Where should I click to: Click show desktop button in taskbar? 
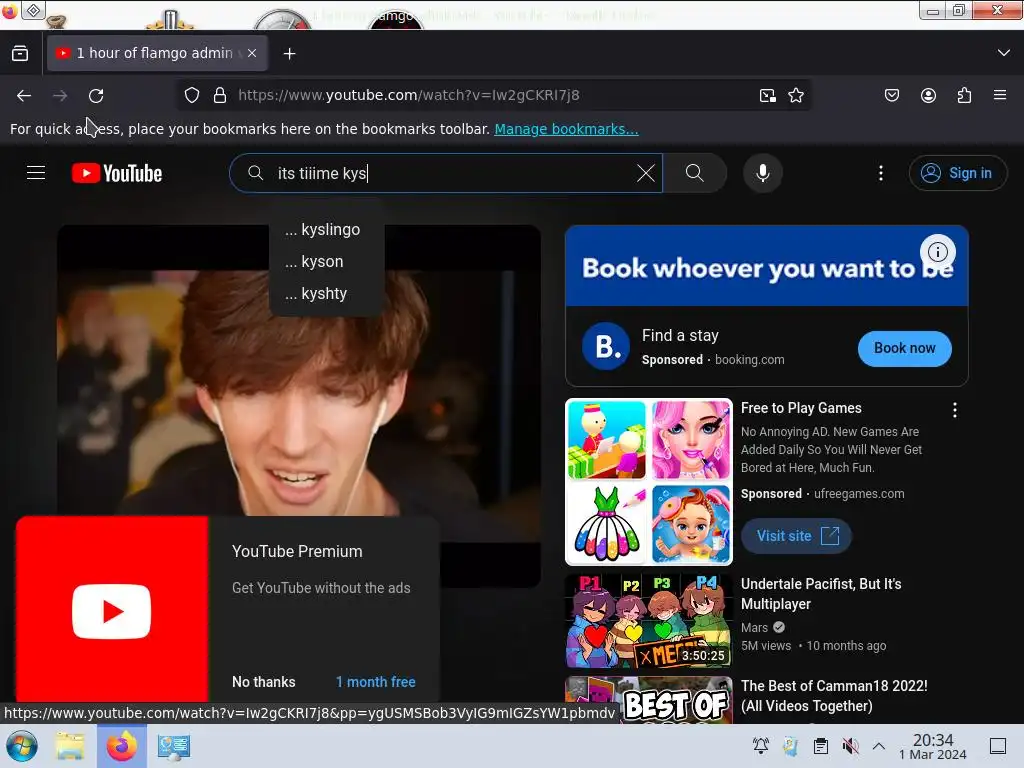[x=997, y=746]
